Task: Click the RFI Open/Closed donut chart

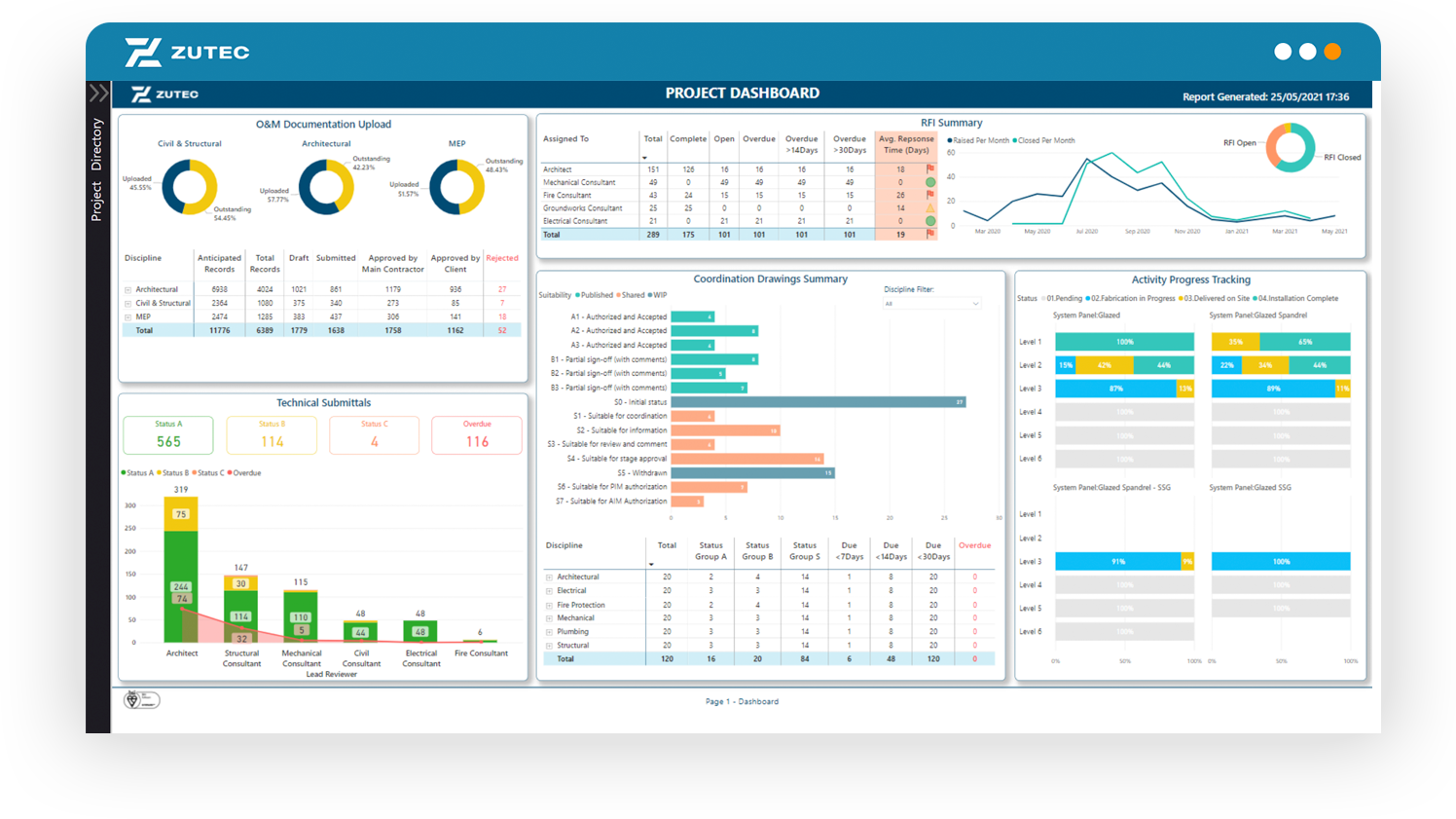Action: point(1291,148)
